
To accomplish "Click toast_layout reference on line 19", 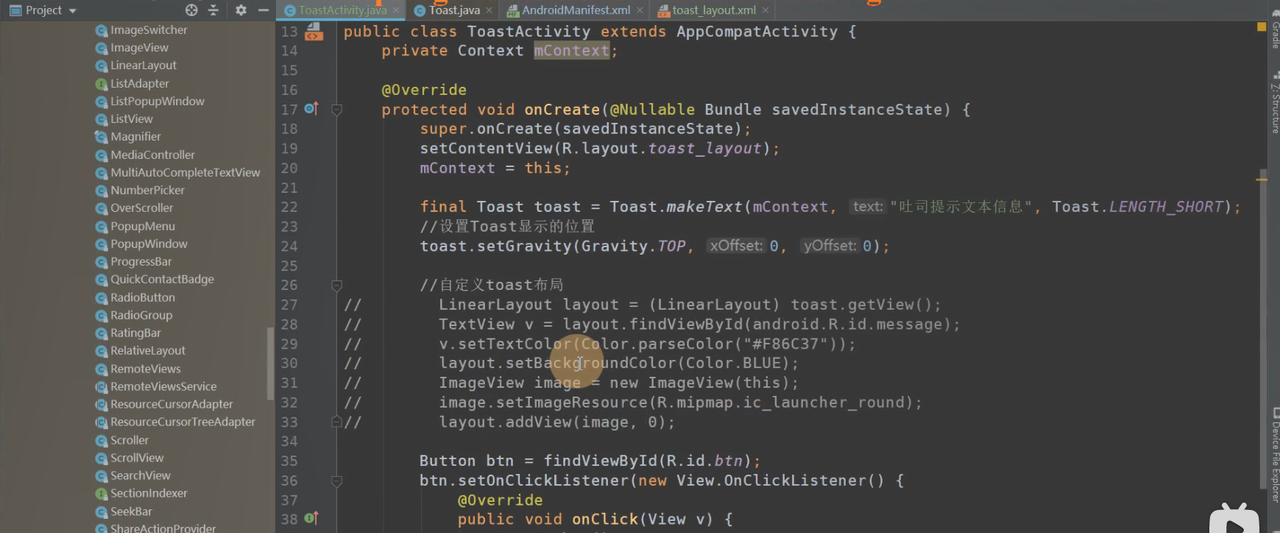I will pos(705,148).
